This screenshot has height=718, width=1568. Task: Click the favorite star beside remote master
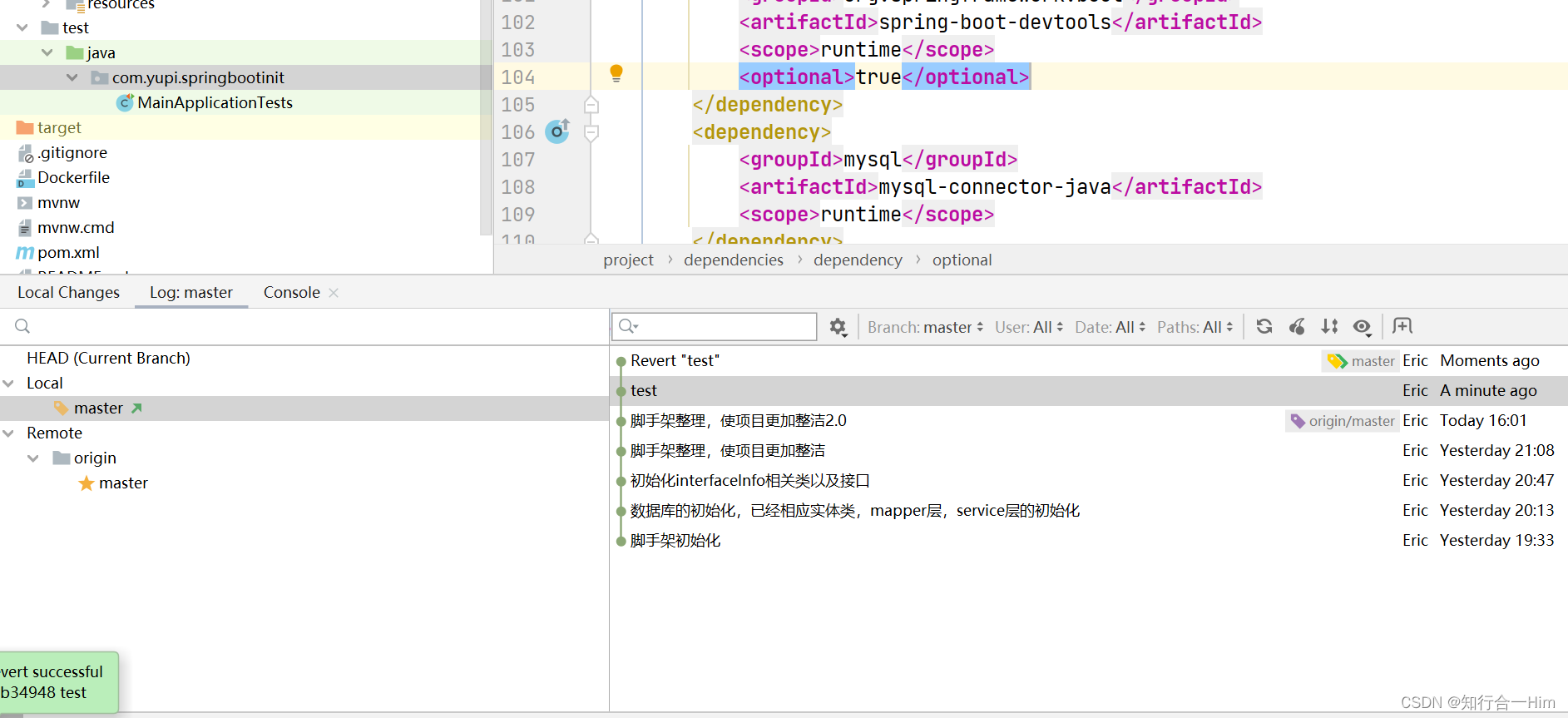coord(86,483)
